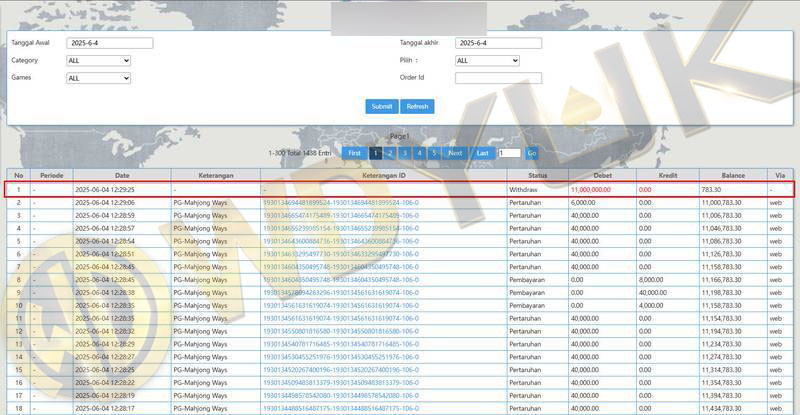Viewport: 800px width, 415px height.
Task: Expand the Pilih dropdown
Action: click(x=487, y=60)
